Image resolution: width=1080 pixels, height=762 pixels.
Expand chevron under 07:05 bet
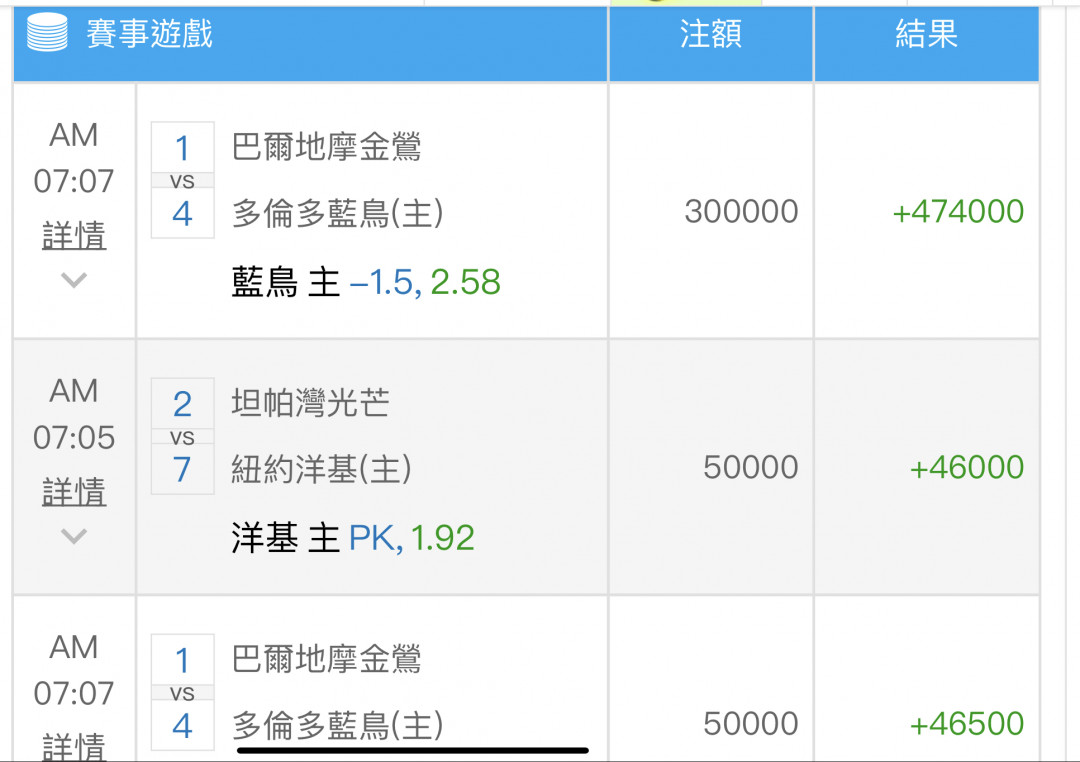tap(74, 536)
